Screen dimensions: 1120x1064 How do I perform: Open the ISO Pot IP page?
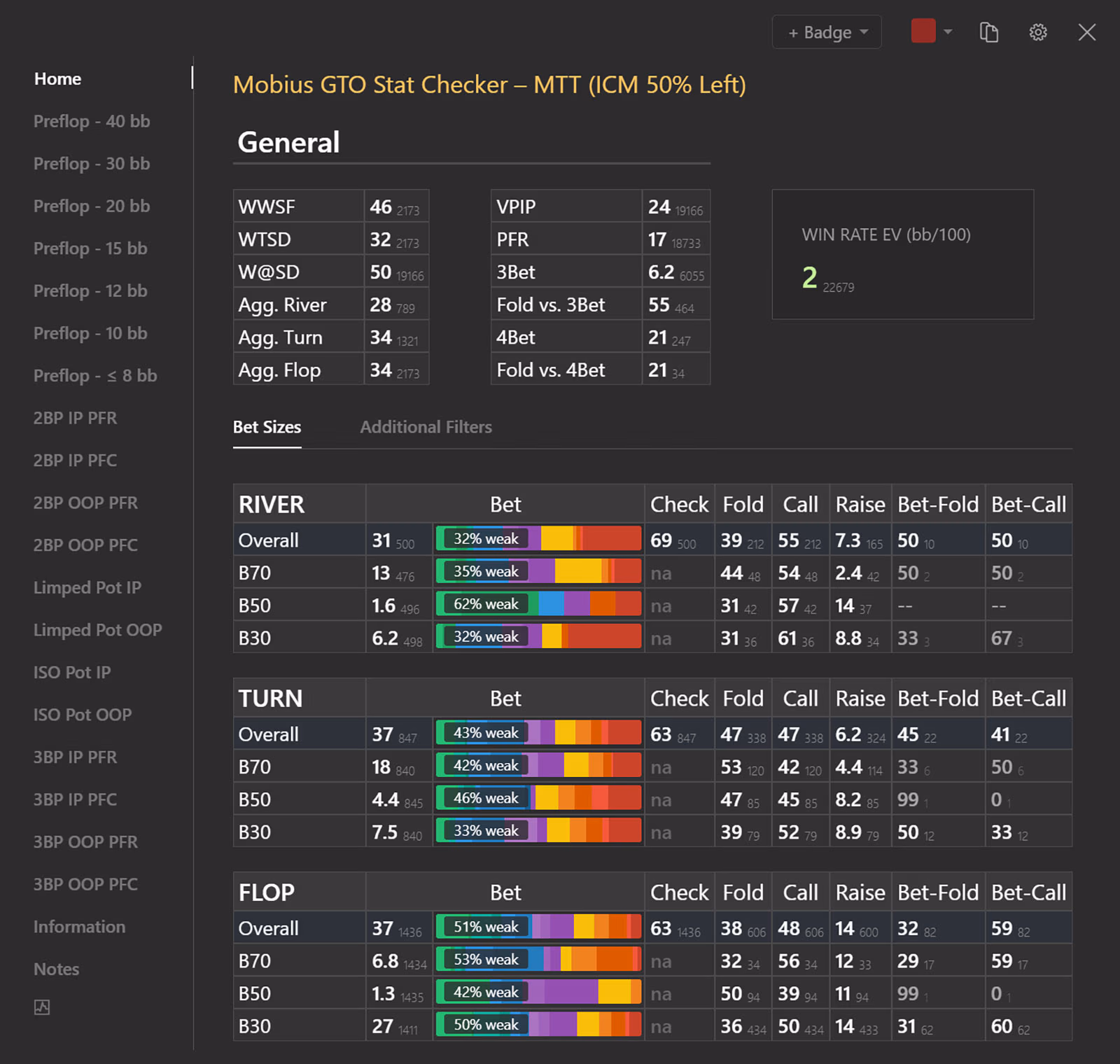point(72,672)
